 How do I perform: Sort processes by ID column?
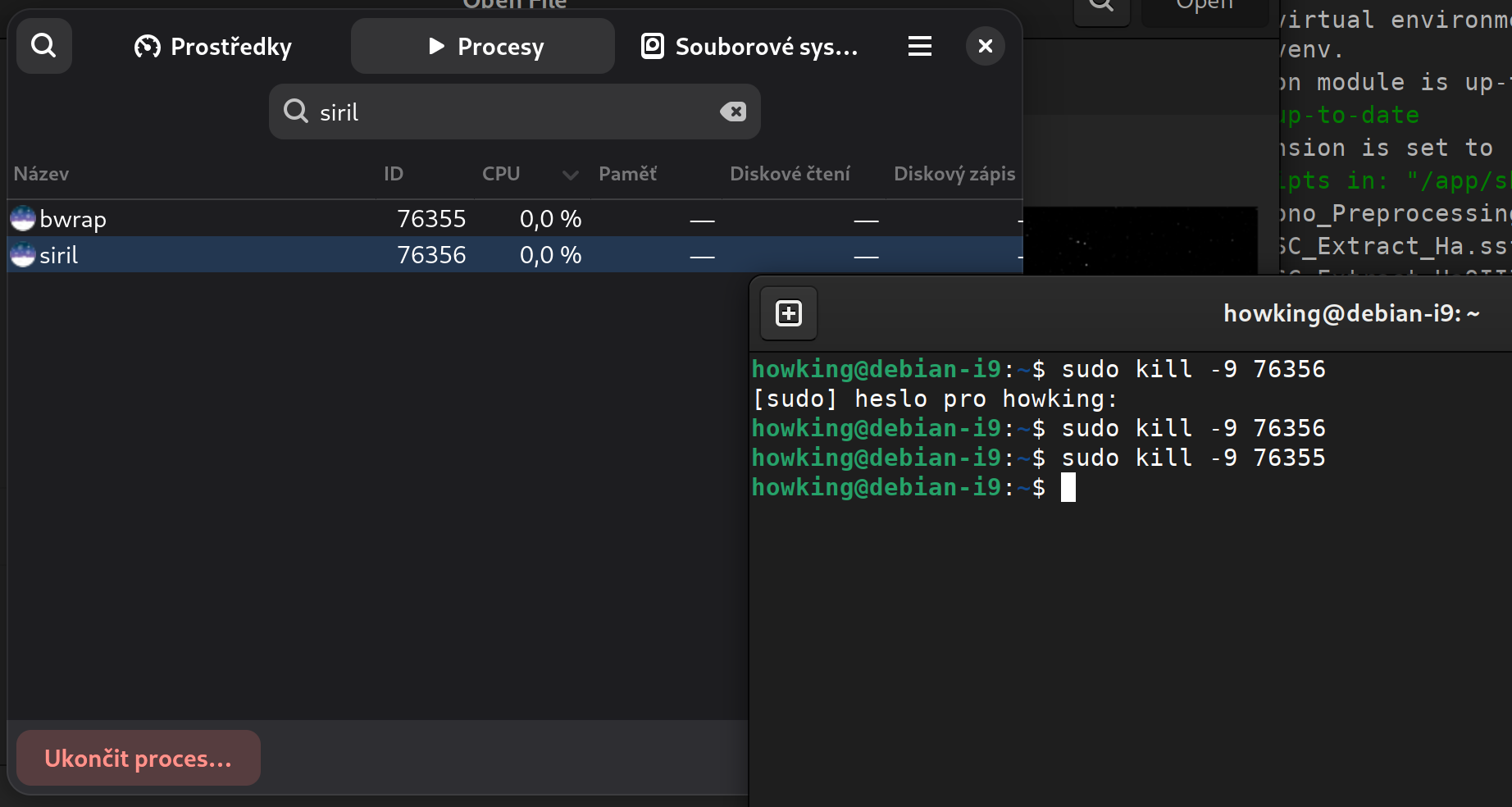coord(394,174)
